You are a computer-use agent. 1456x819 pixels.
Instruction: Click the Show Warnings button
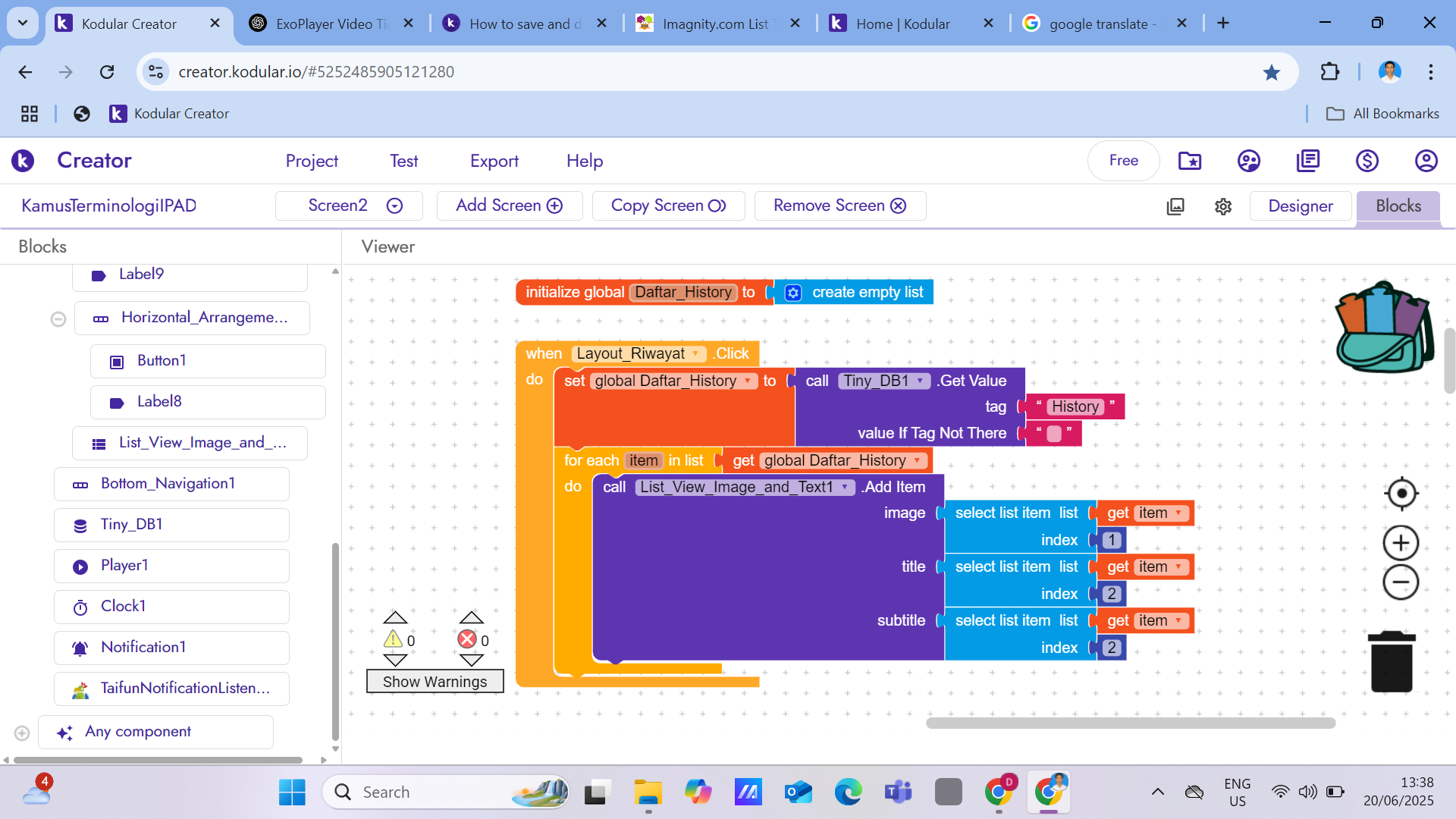(435, 682)
